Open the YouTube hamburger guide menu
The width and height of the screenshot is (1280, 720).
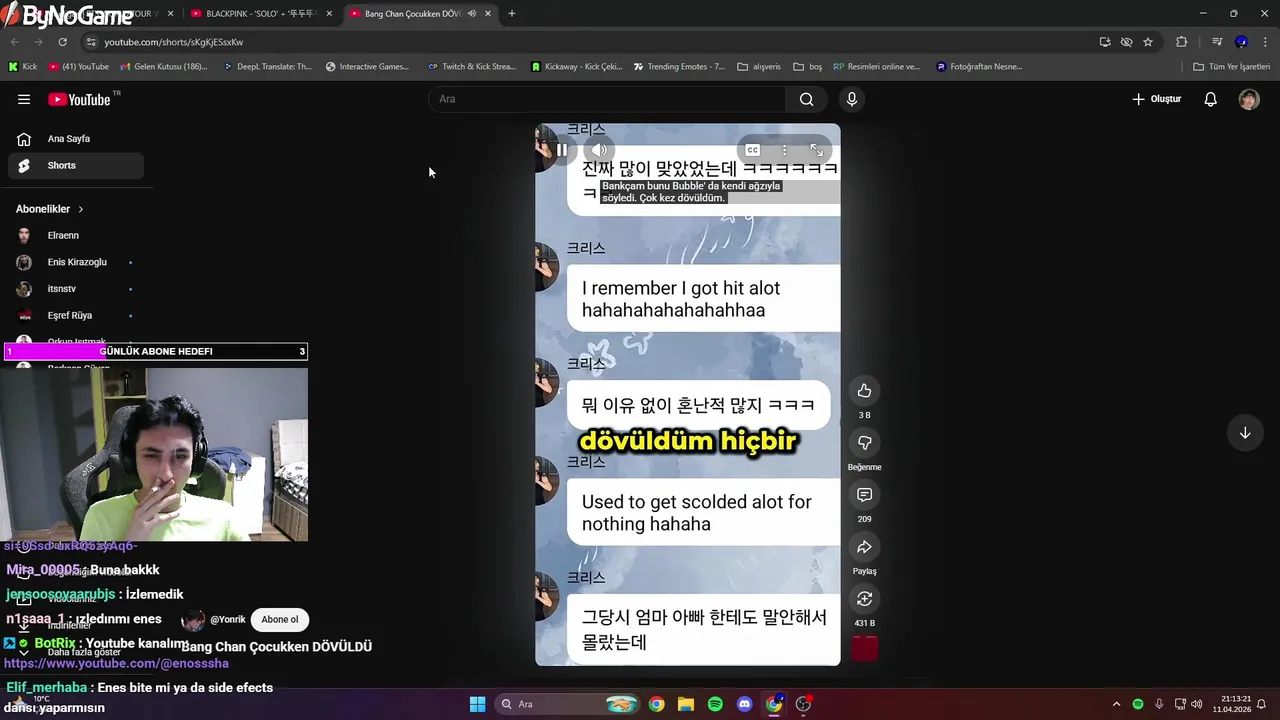pyautogui.click(x=24, y=99)
